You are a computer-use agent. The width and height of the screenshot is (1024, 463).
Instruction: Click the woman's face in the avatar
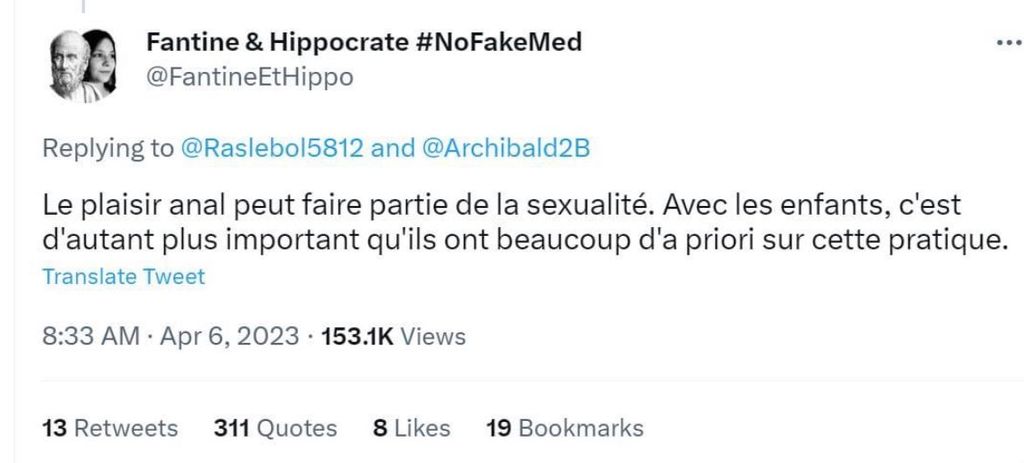[x=102, y=62]
